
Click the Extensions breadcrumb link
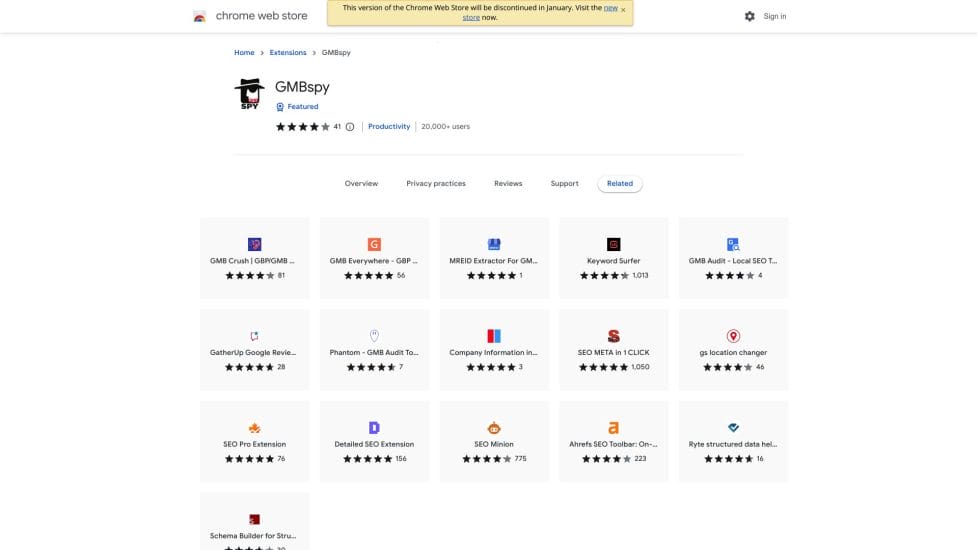click(288, 52)
